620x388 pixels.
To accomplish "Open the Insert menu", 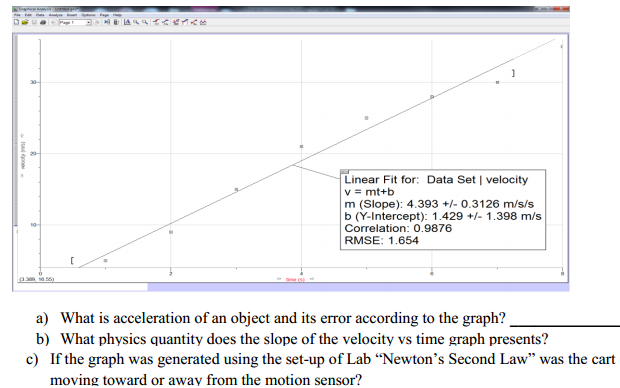I will (x=72, y=15).
